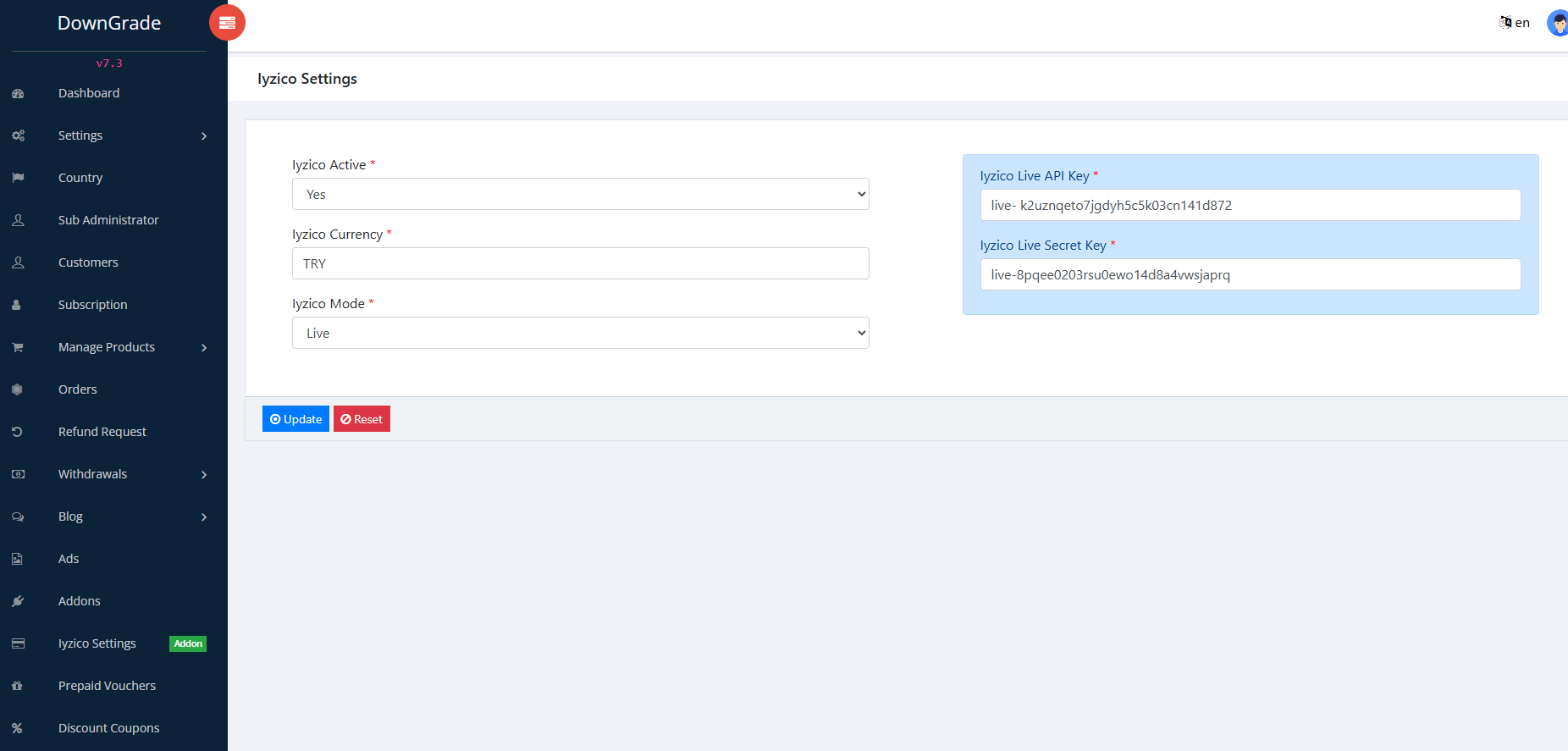Expand the Blog submenu arrow
Image resolution: width=1568 pixels, height=751 pixels.
click(204, 517)
